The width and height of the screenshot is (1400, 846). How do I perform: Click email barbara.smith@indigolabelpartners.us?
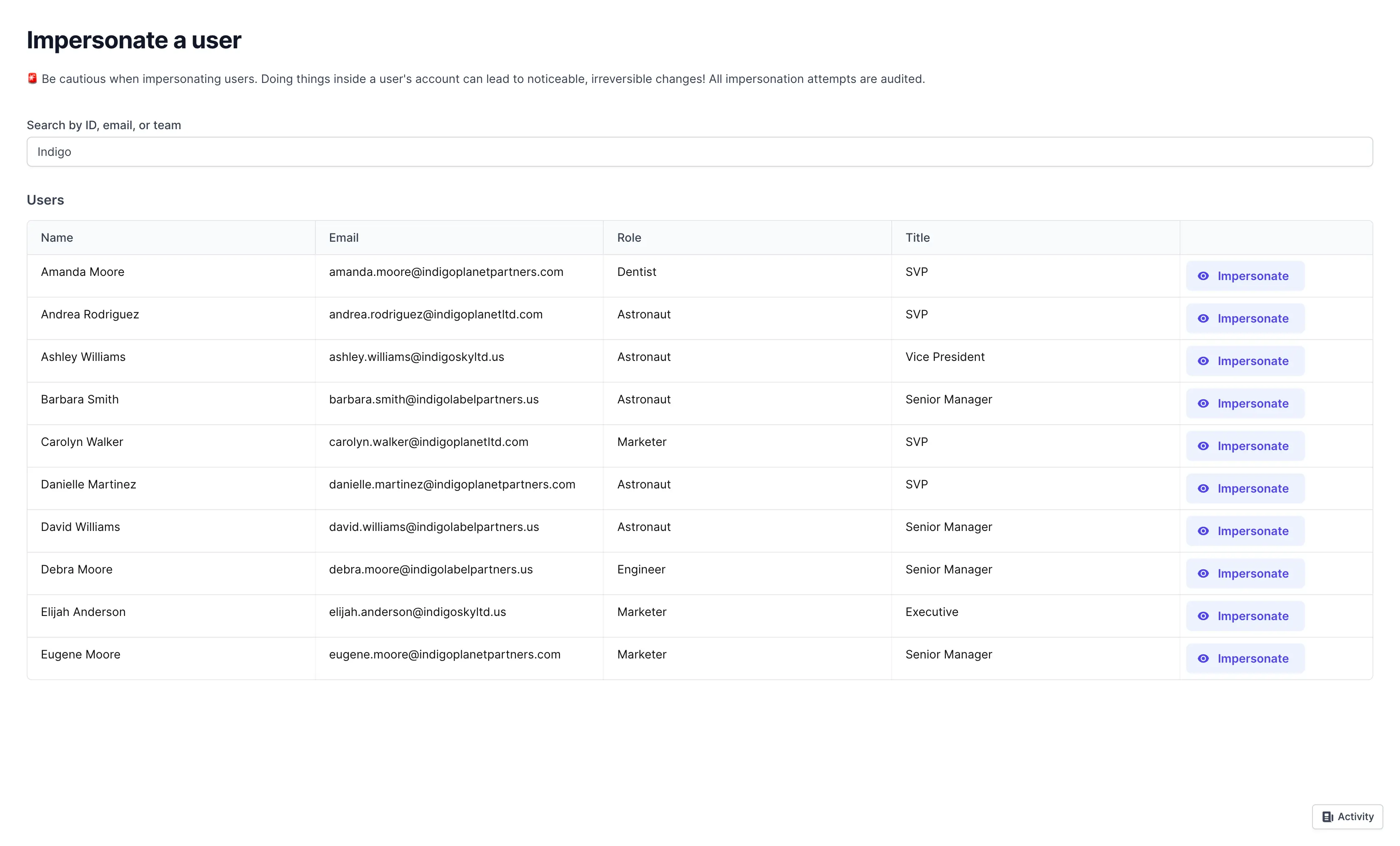[x=433, y=399]
